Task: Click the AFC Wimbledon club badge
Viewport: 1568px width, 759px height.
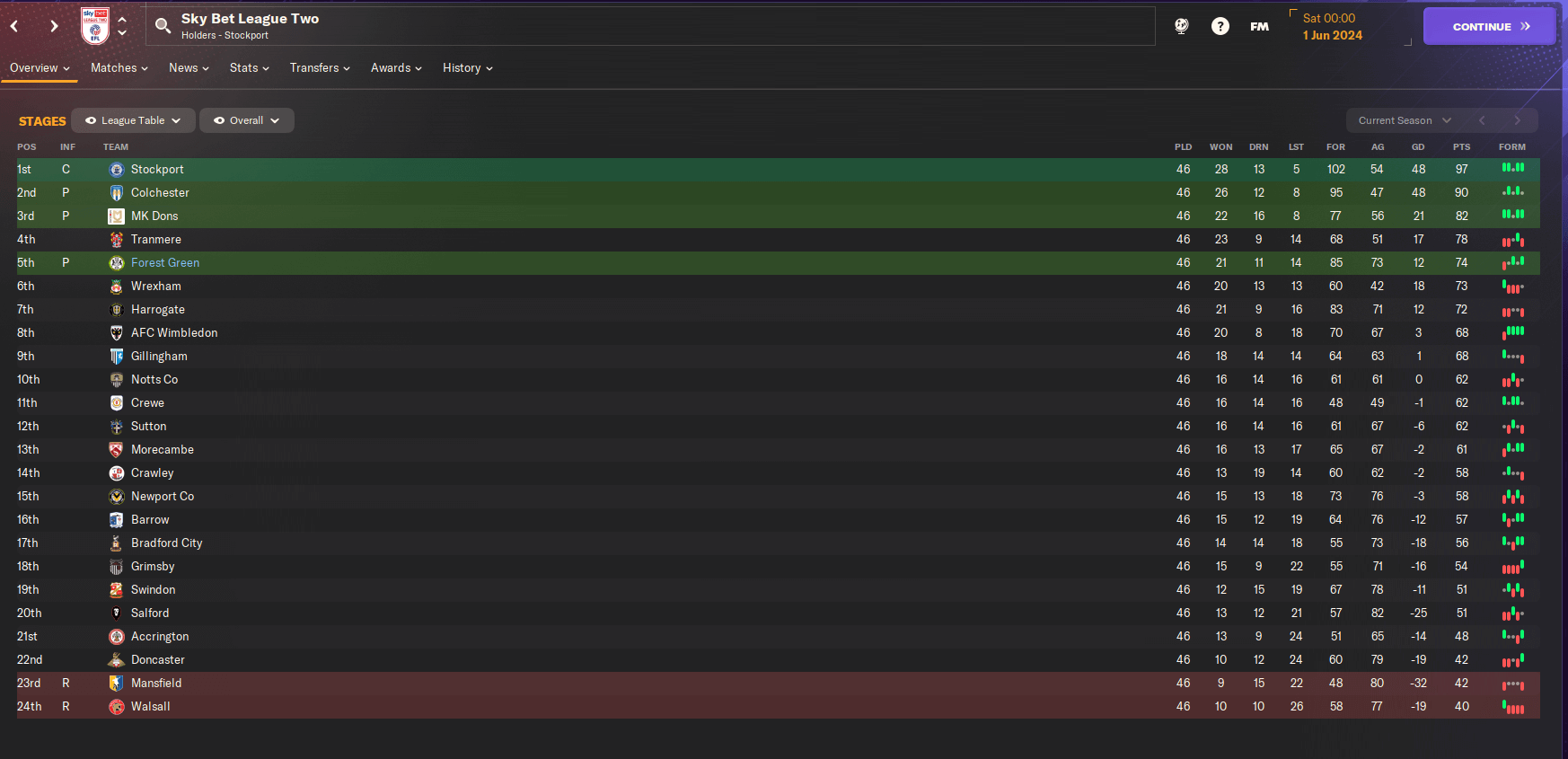Action: pos(116,332)
